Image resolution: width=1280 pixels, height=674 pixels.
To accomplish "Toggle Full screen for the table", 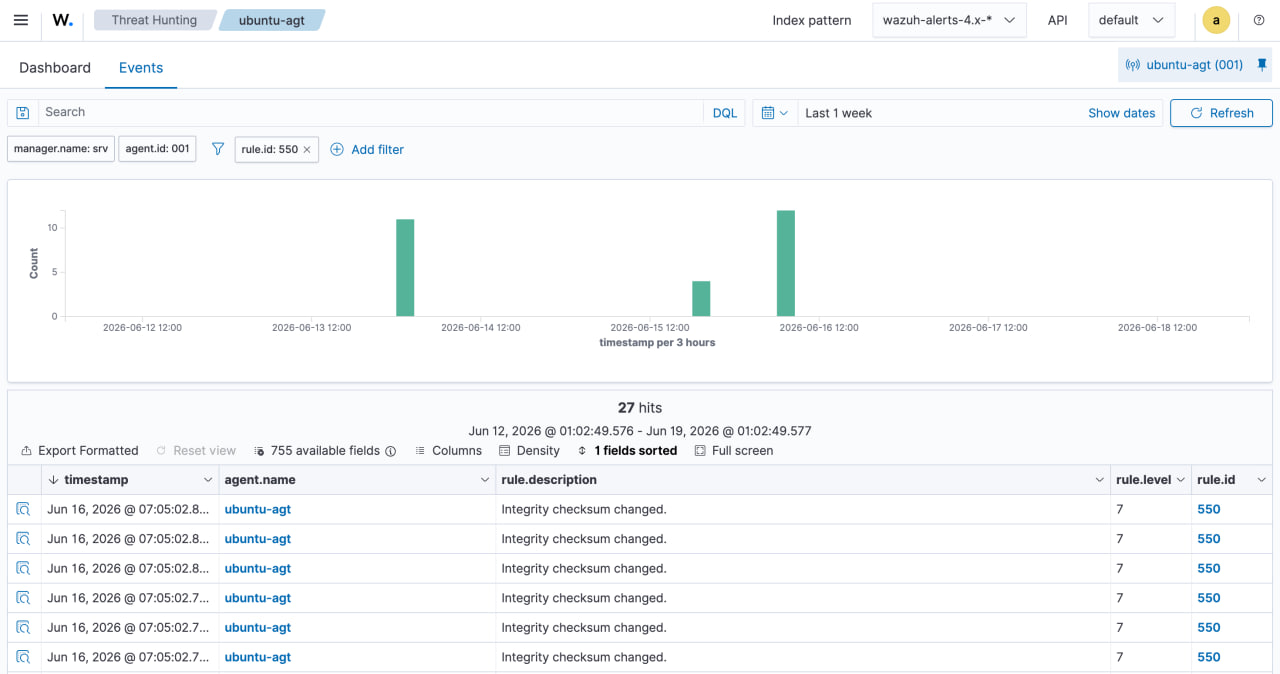I will [x=733, y=451].
